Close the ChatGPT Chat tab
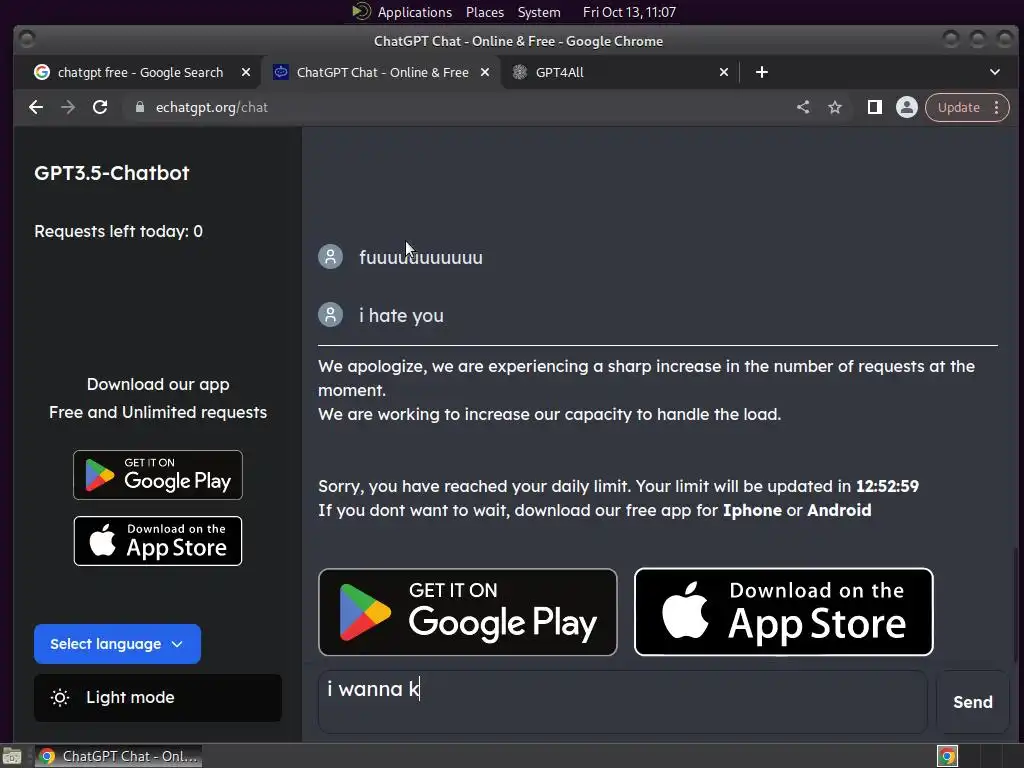Image resolution: width=1024 pixels, height=768 pixels. 485,72
